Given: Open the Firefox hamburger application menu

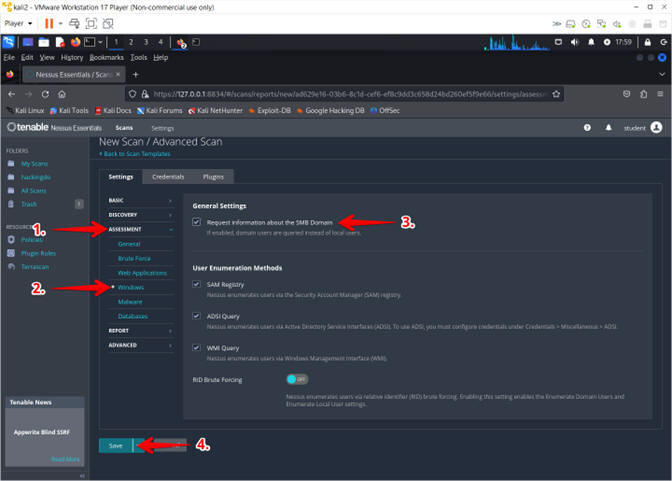Looking at the screenshot, I should [x=660, y=94].
